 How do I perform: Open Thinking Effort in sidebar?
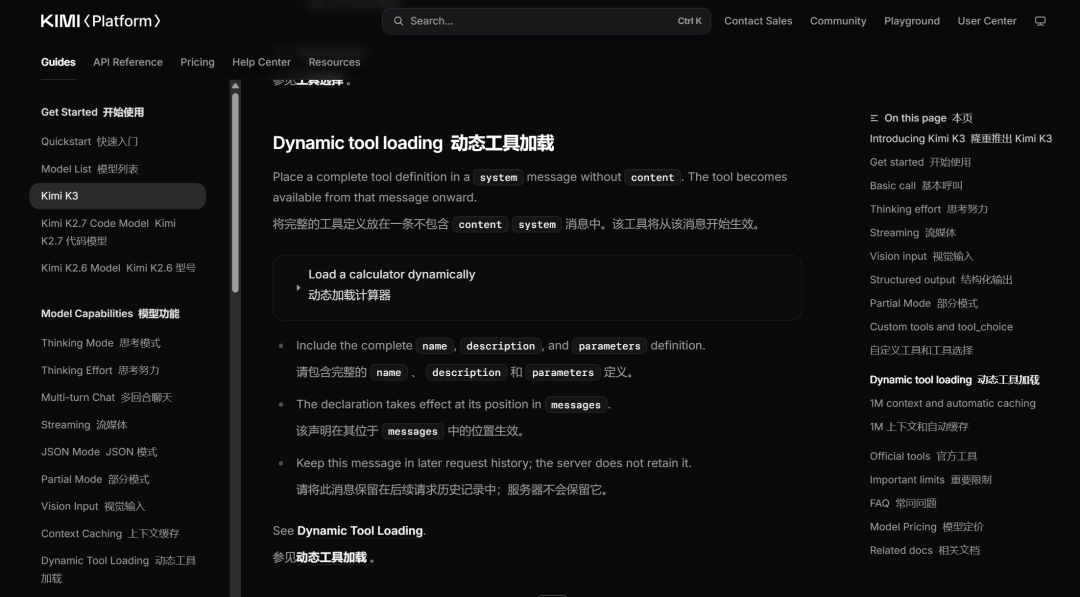coord(100,370)
